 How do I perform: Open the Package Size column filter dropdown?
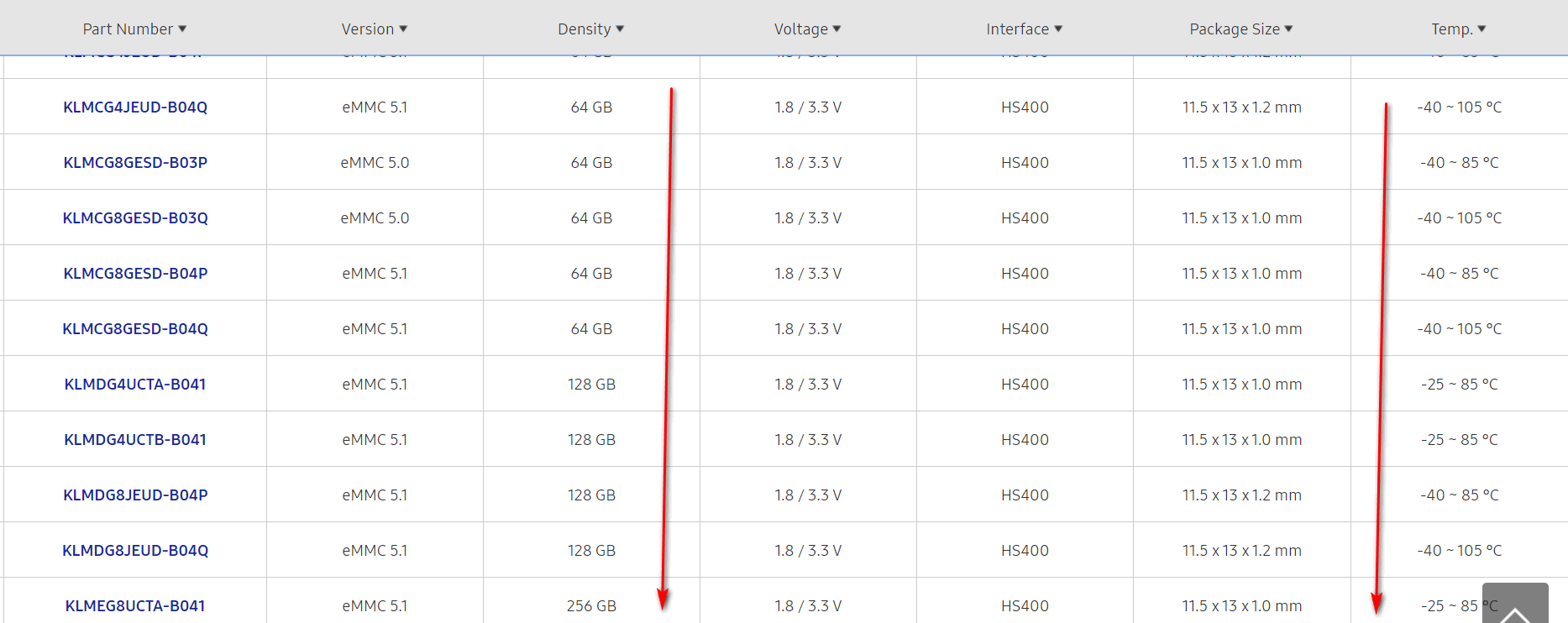1241,29
